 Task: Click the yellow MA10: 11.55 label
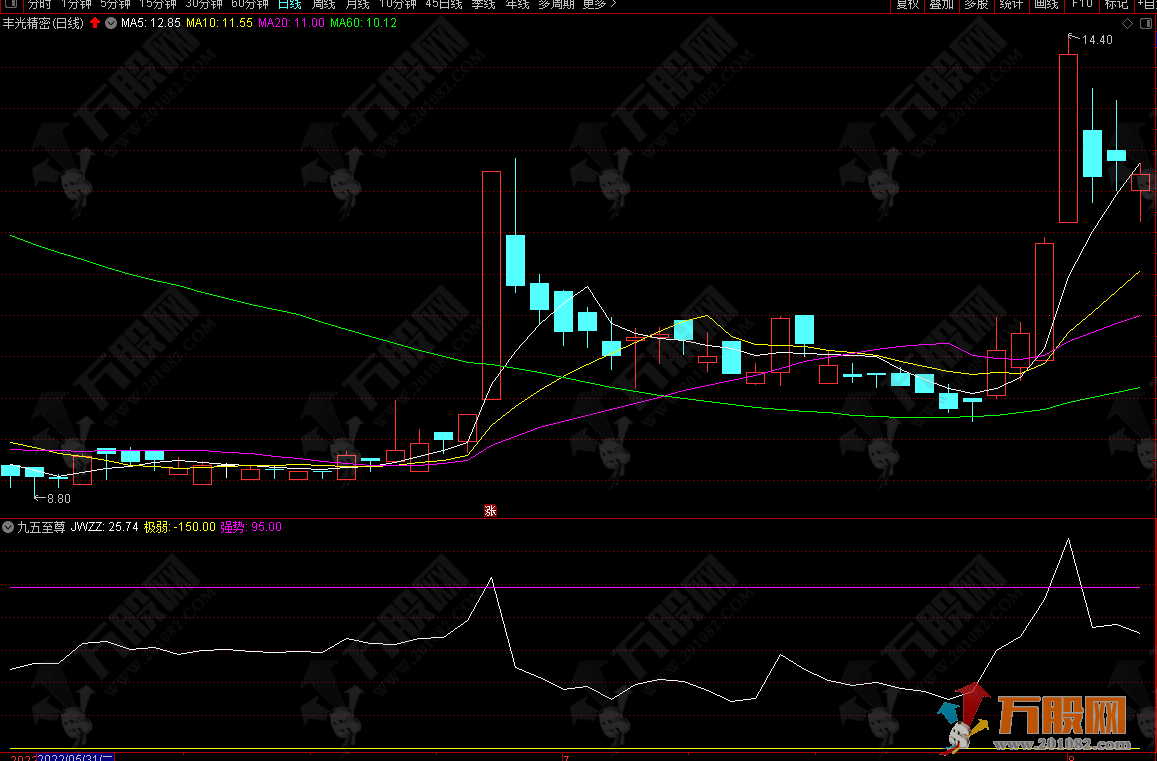[219, 23]
